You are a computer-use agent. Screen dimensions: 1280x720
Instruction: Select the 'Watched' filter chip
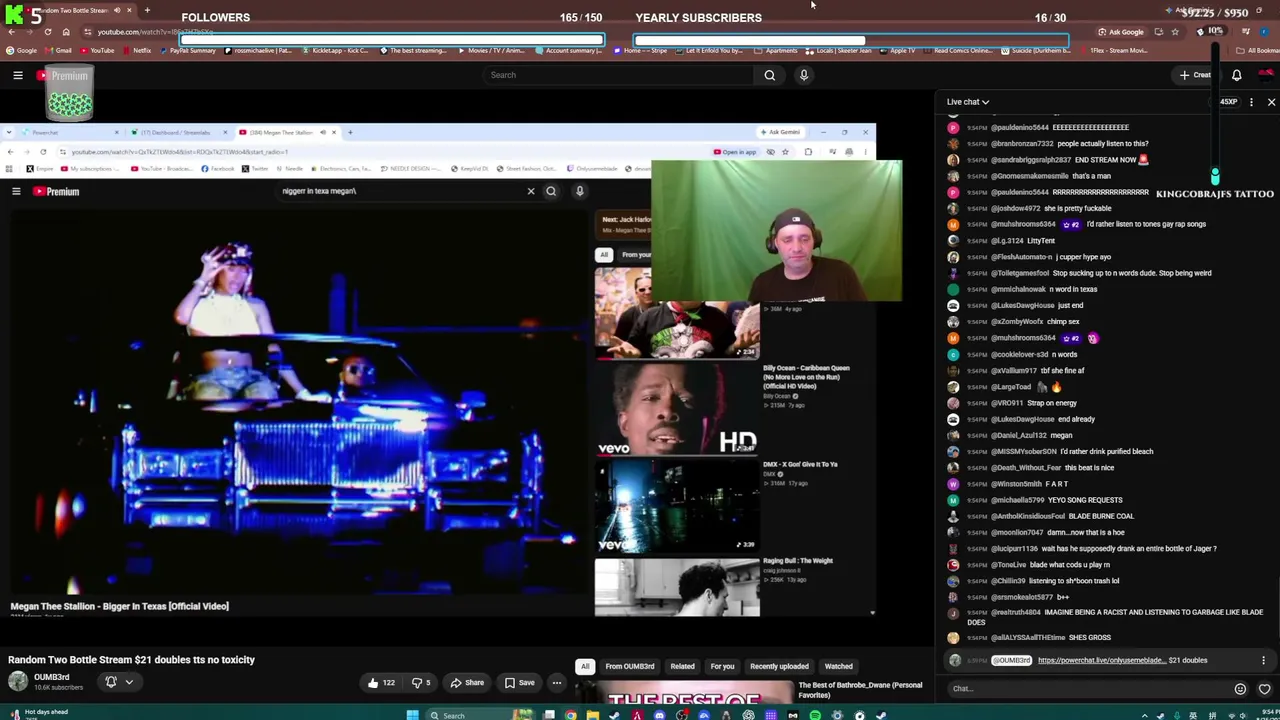(839, 666)
